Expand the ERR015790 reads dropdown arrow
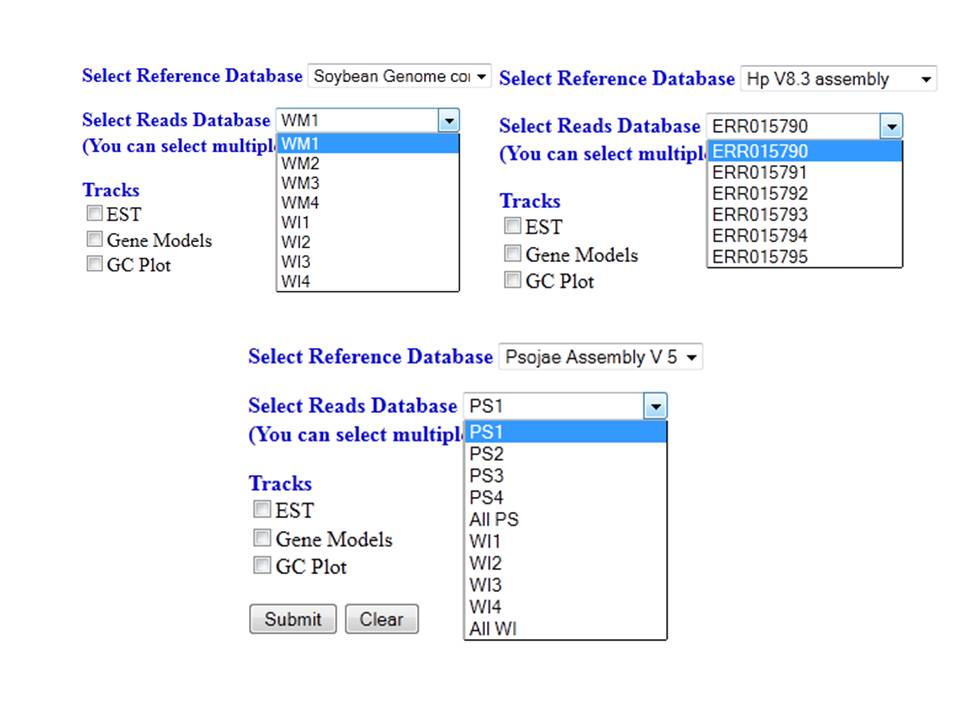The image size is (960, 720). (x=891, y=125)
